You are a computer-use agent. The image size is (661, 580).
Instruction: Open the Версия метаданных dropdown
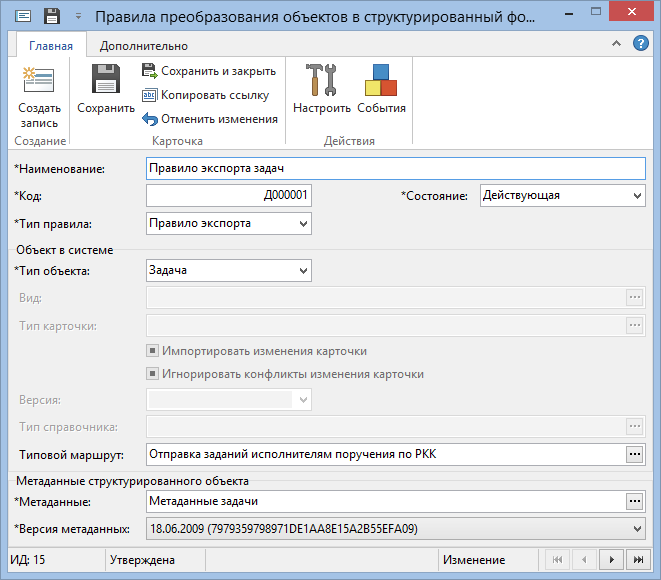[637, 528]
